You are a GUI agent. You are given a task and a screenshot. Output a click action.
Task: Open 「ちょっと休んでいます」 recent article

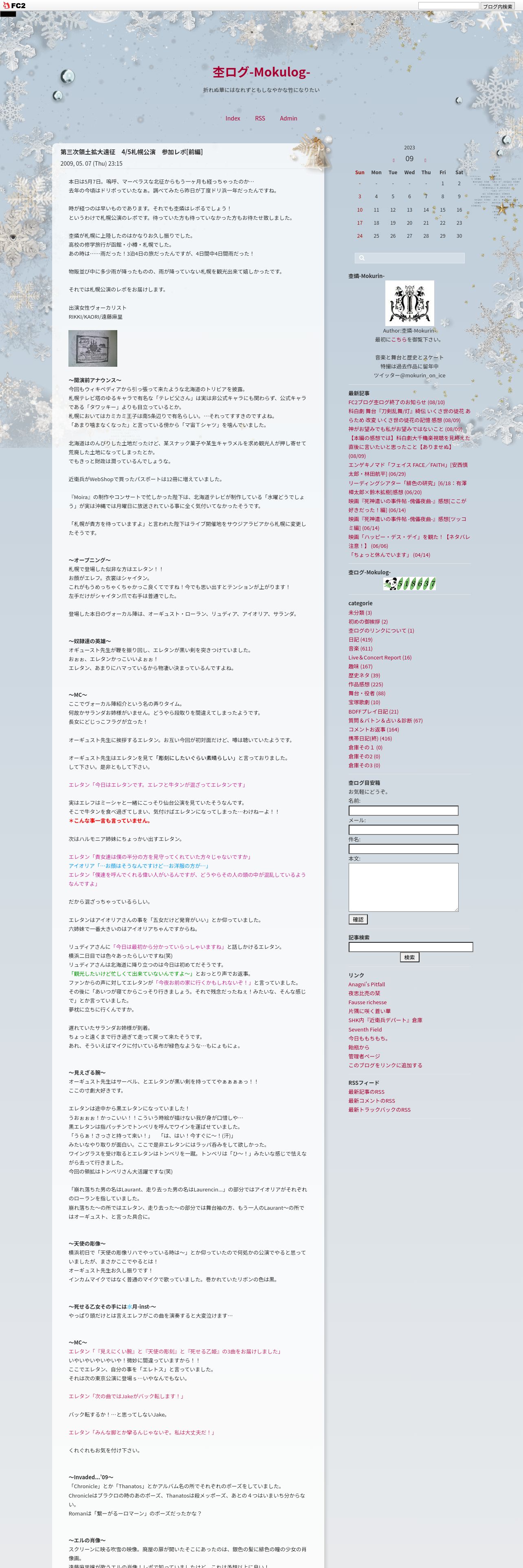[x=389, y=554]
